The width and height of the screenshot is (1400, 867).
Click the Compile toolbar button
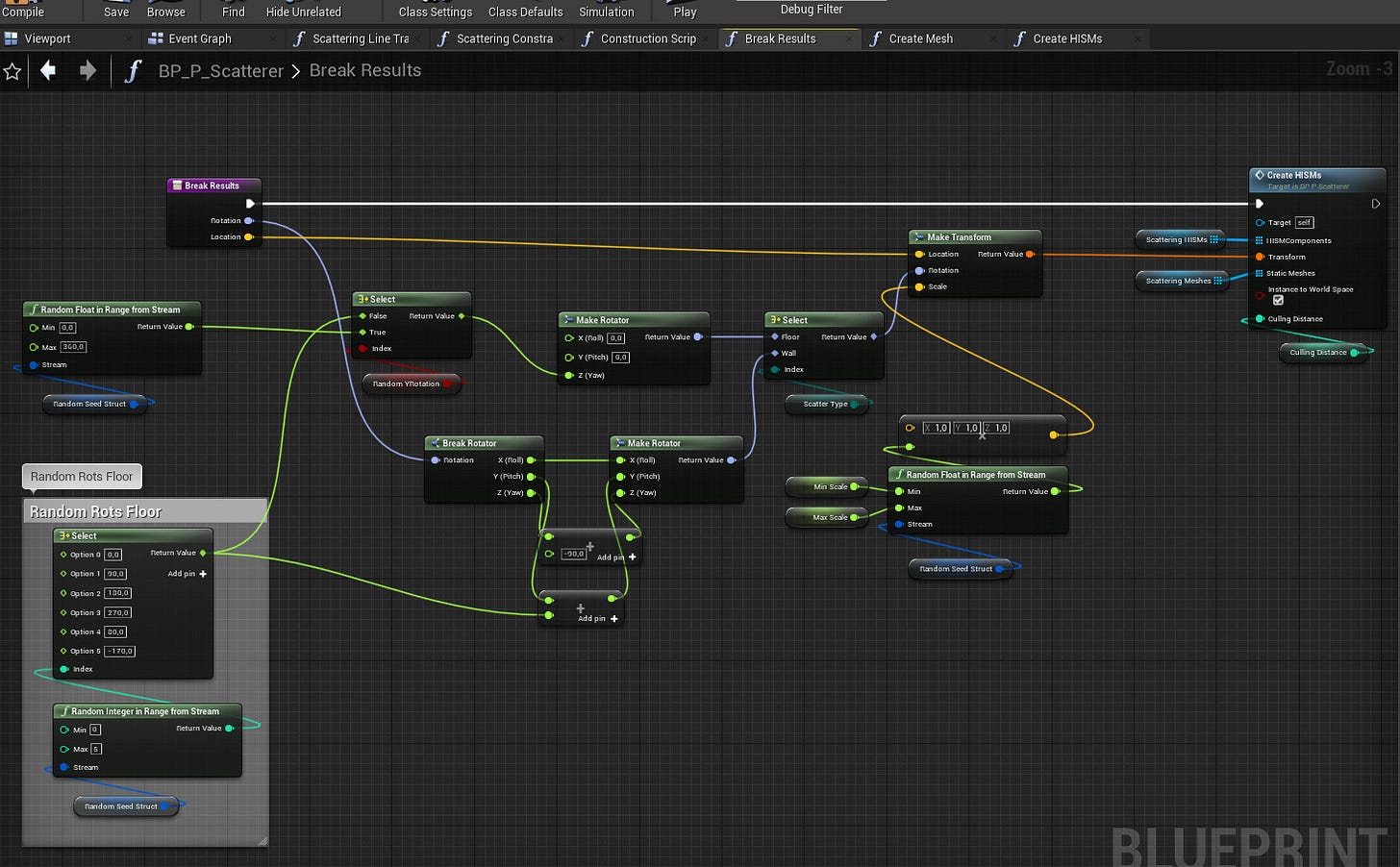click(23, 12)
